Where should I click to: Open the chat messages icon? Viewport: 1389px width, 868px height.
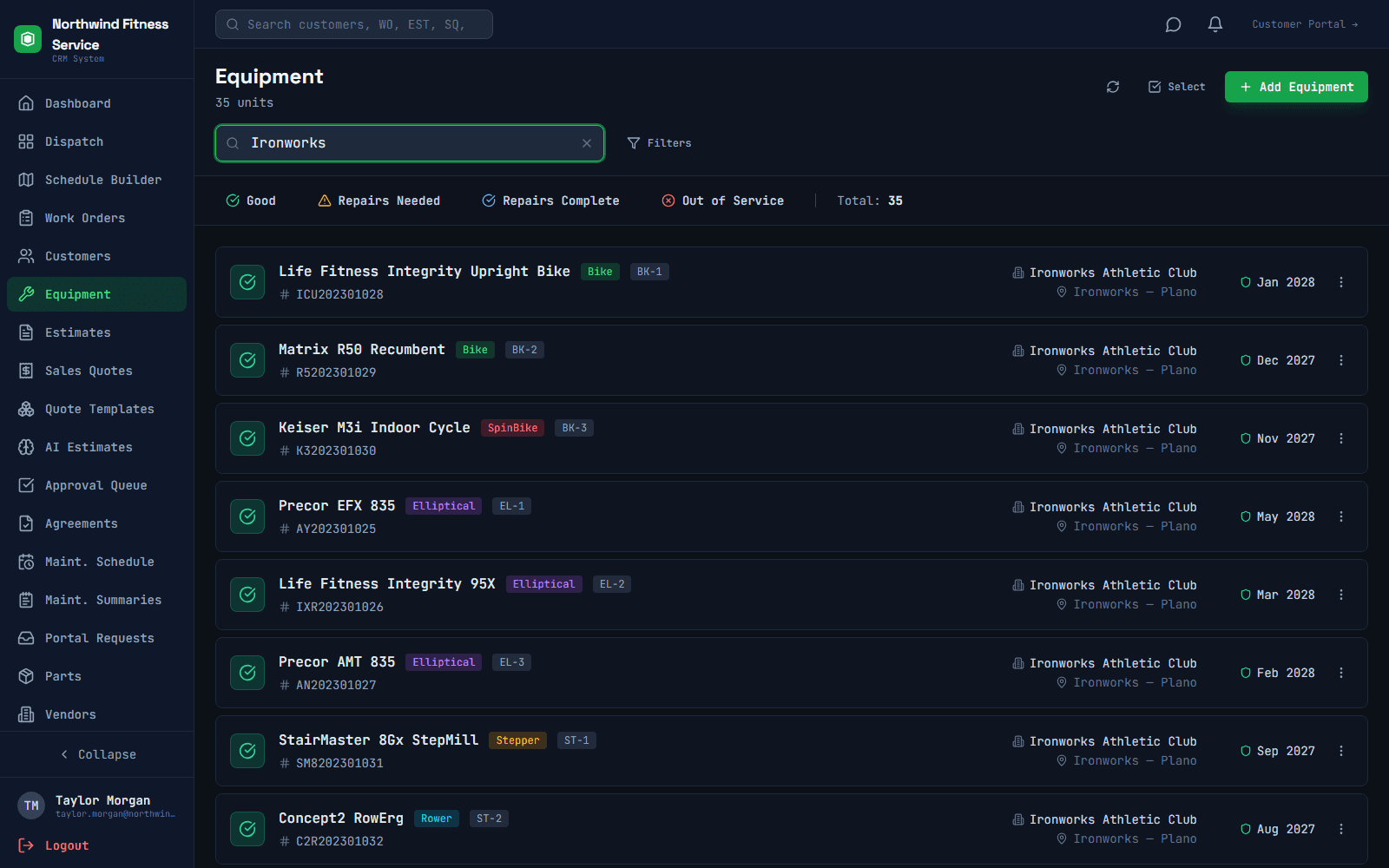pyautogui.click(x=1173, y=24)
